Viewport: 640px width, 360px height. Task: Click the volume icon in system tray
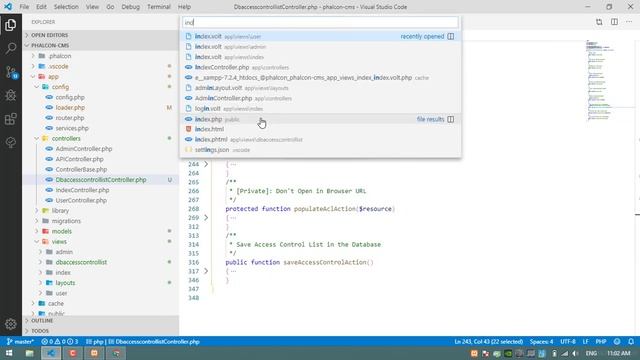click(575, 353)
